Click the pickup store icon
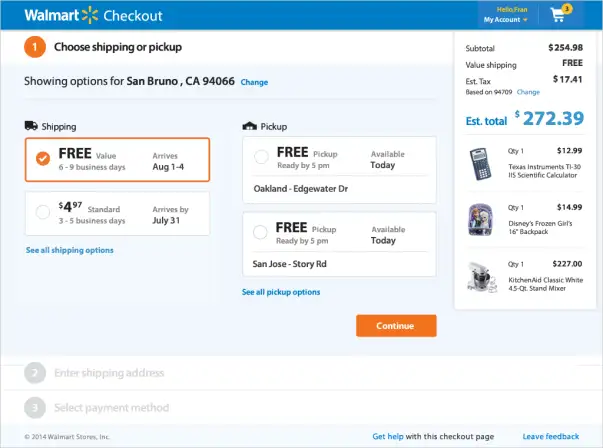The width and height of the screenshot is (603, 448). click(249, 126)
